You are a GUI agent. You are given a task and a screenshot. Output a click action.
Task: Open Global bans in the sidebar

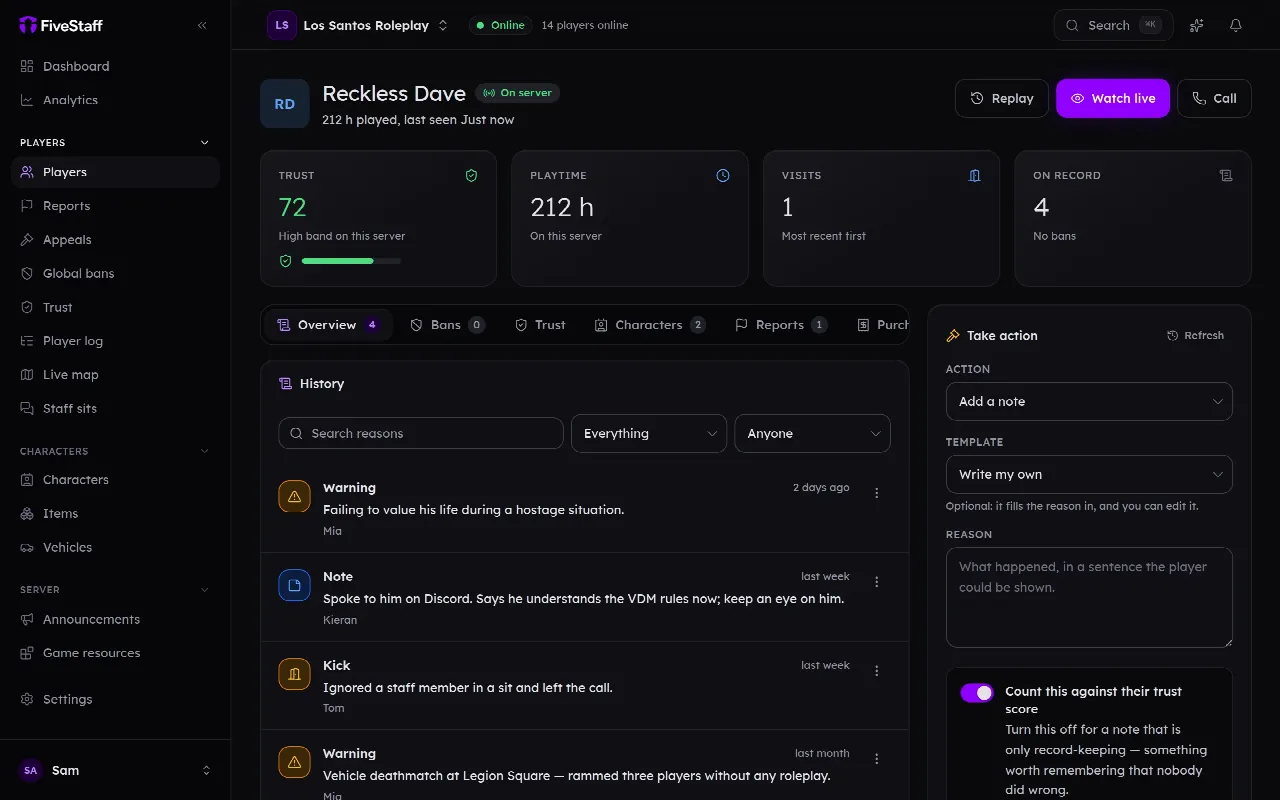pos(115,274)
